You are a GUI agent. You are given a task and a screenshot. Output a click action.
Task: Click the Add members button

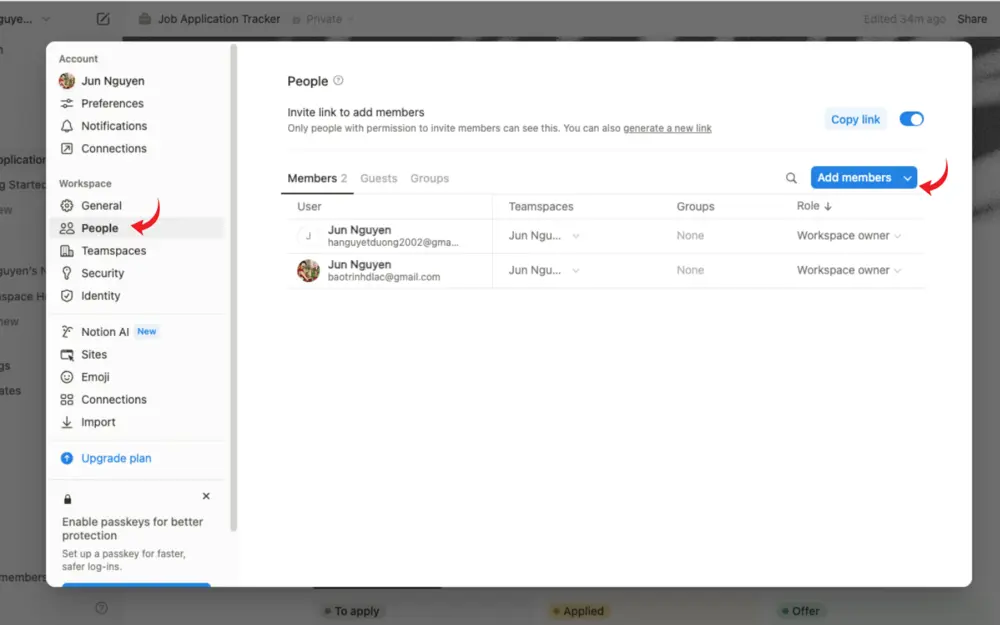tap(855, 178)
